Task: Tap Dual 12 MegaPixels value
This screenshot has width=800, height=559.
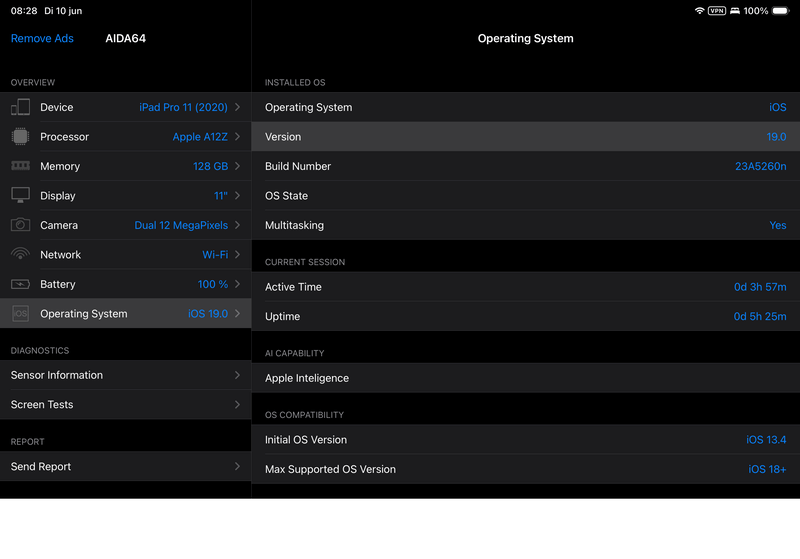Action: coord(181,225)
